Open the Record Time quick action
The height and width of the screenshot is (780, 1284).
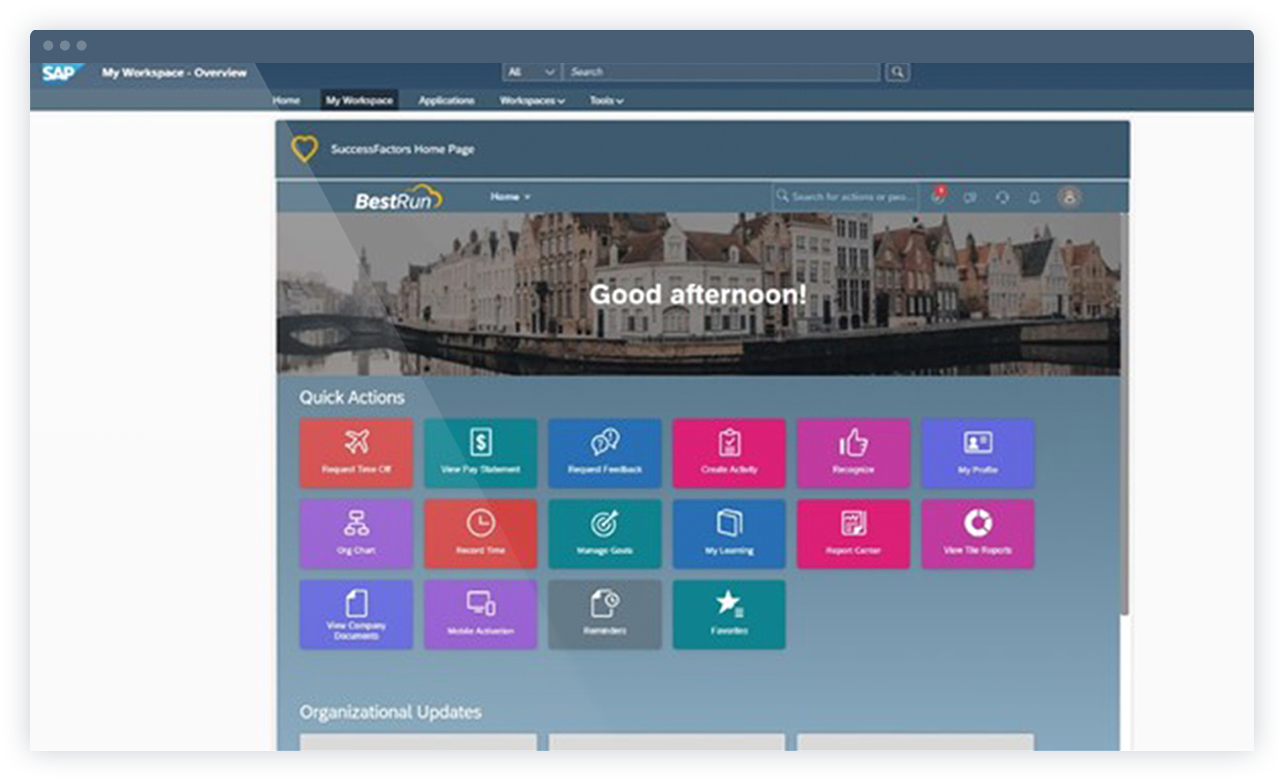point(481,533)
